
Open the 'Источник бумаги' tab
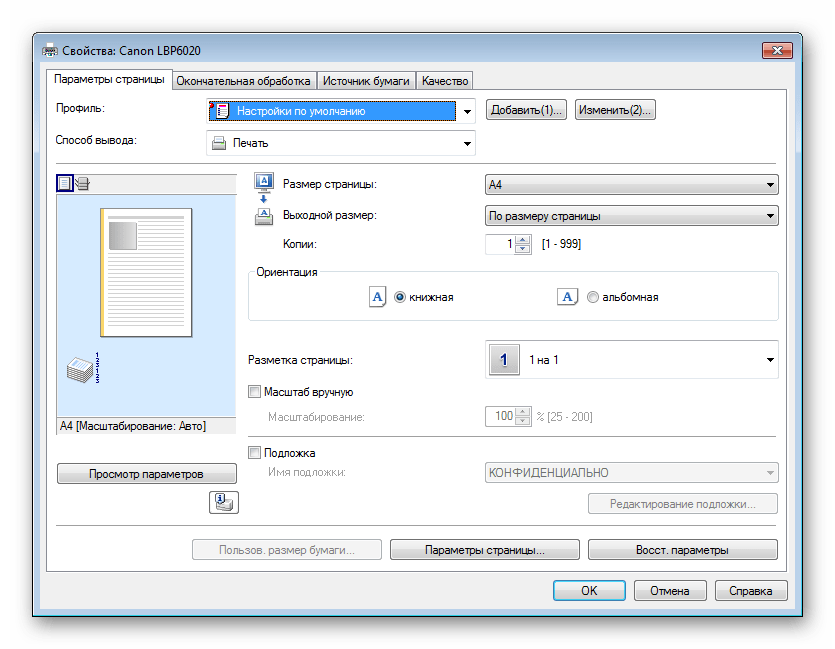[366, 81]
